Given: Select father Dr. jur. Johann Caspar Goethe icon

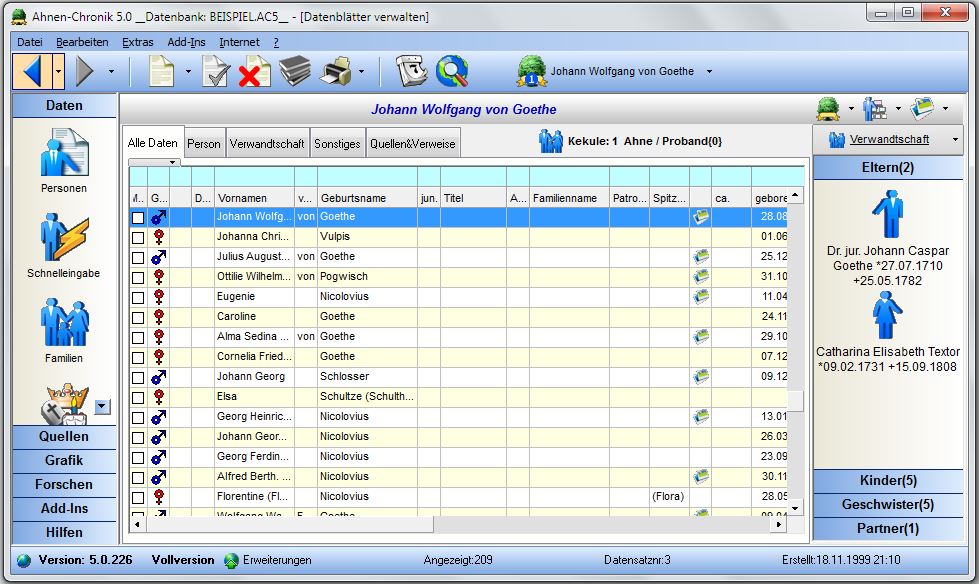Looking at the screenshot, I should coord(887,214).
